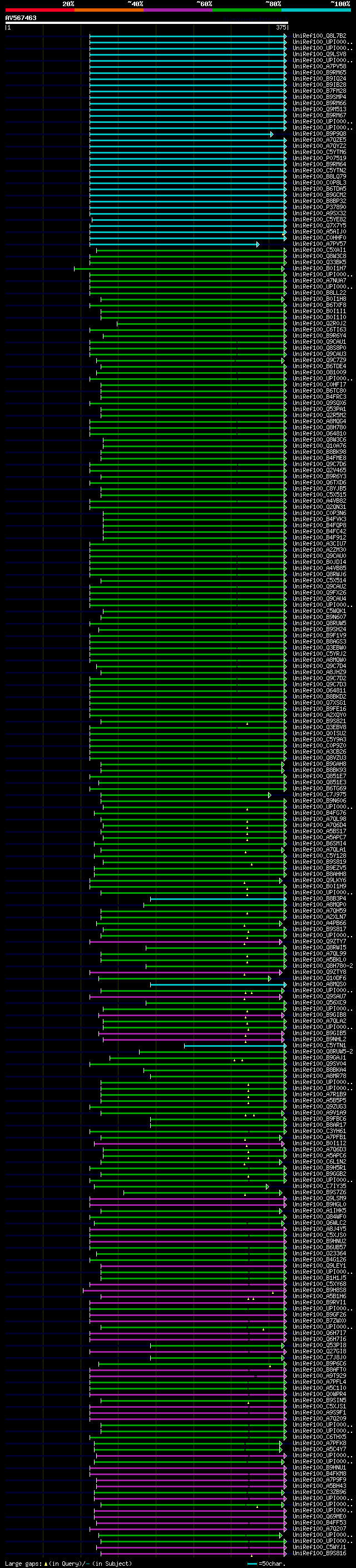356x1568 pixels.
Task: Click the short cyan bar for UniRef100_C5YTN1
Action: (x=235, y=1046)
